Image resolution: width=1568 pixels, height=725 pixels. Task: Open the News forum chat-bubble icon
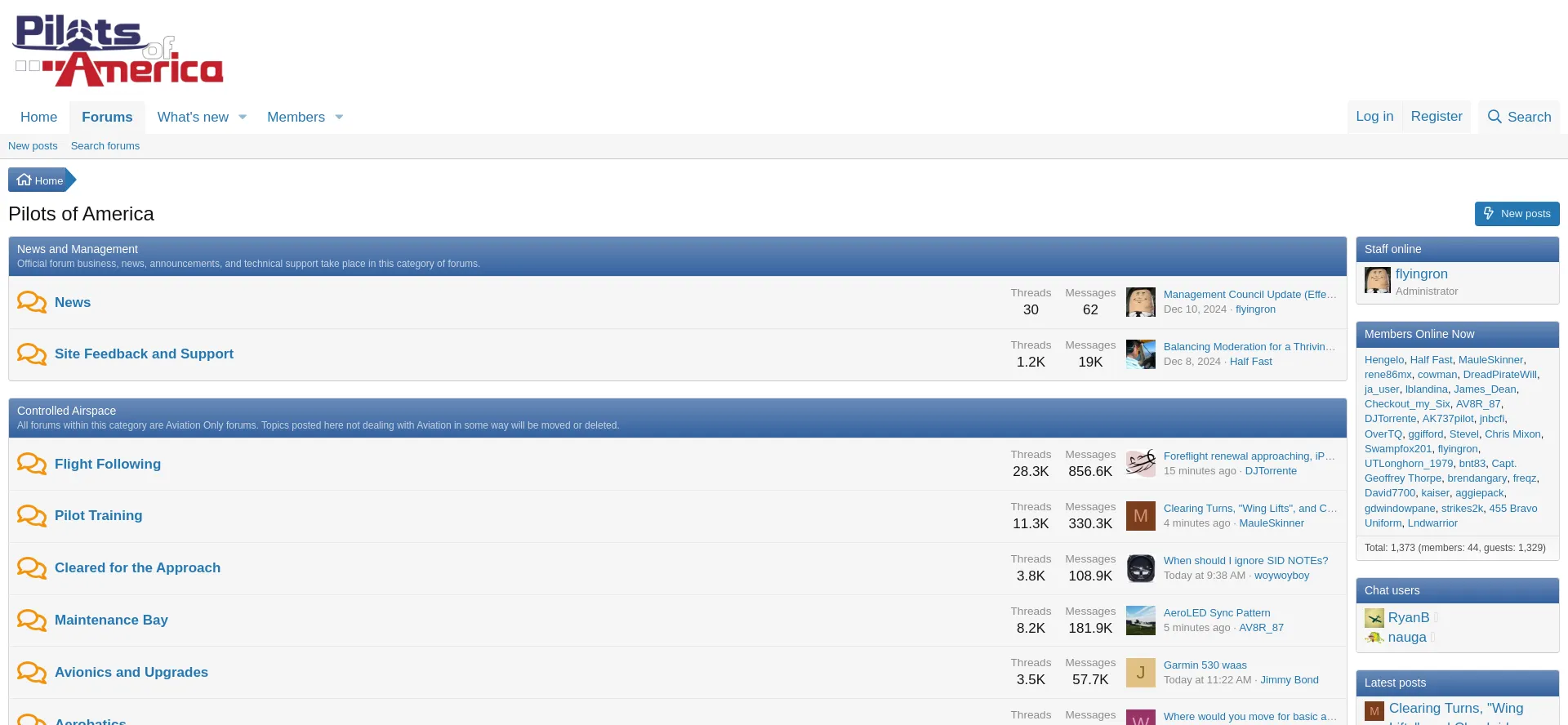tap(32, 302)
